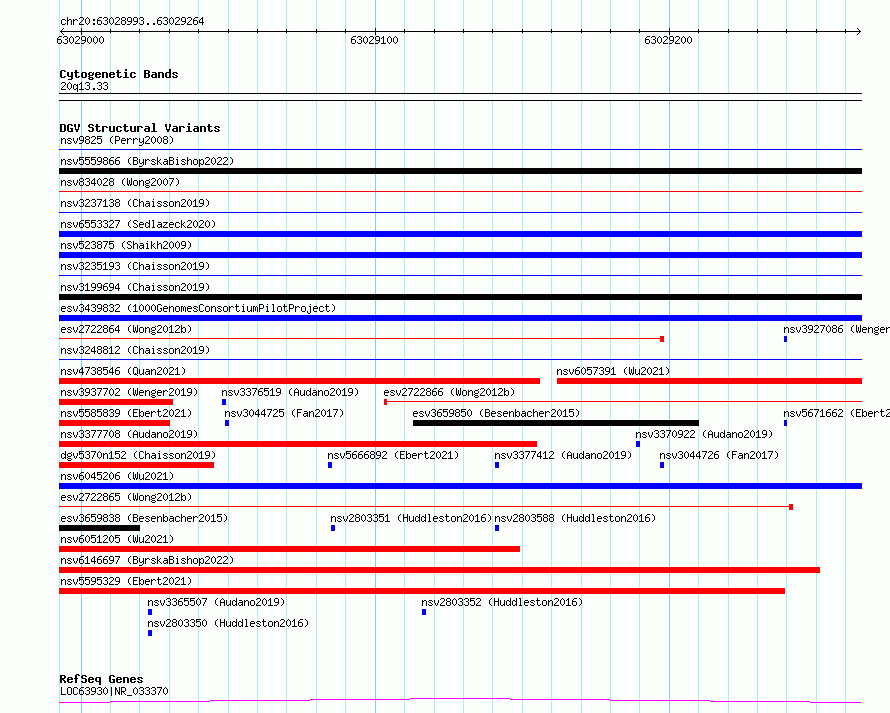Open nsv5585839 (Ebert2021) red bar
Viewport: 890px width, 713px height.
pyautogui.click(x=114, y=423)
